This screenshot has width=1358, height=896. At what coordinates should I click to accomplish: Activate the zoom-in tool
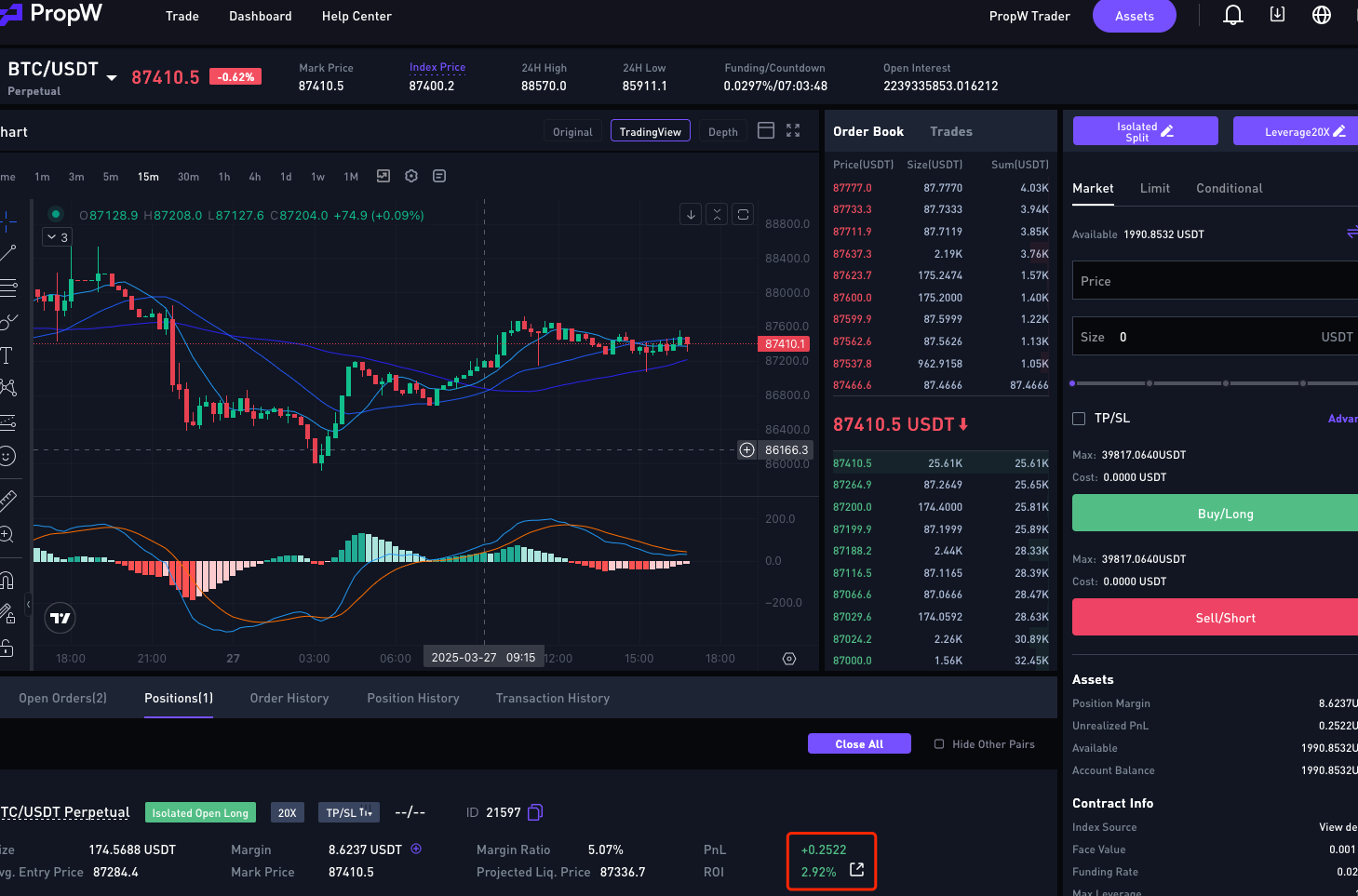coord(7,534)
